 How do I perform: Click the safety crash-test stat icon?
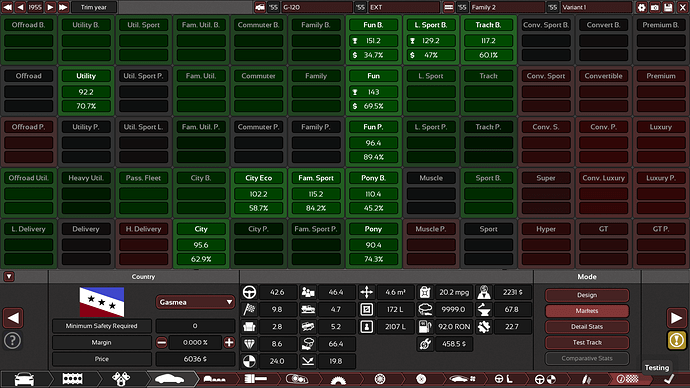250,361
